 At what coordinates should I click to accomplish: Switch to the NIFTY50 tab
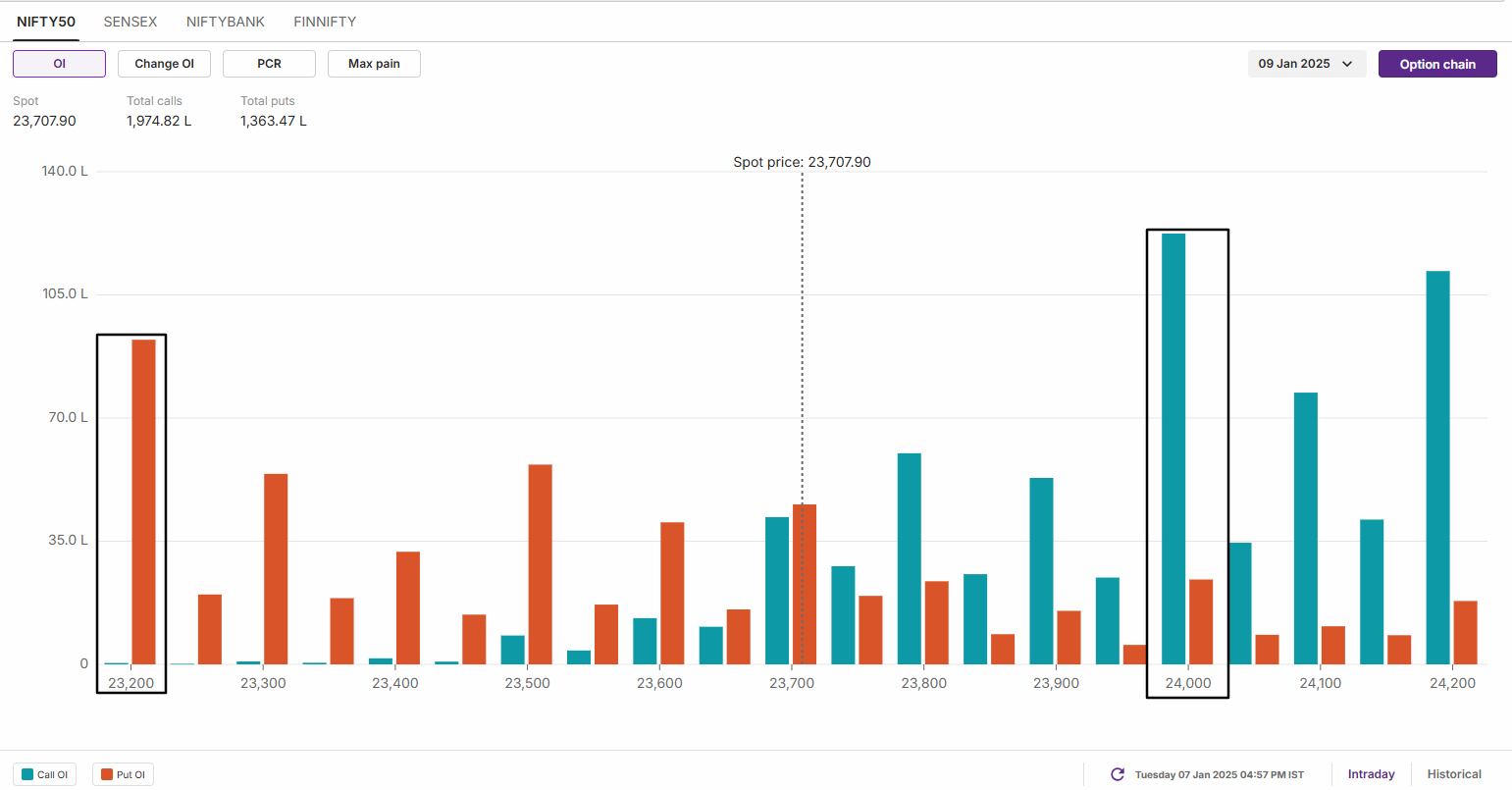pyautogui.click(x=46, y=22)
